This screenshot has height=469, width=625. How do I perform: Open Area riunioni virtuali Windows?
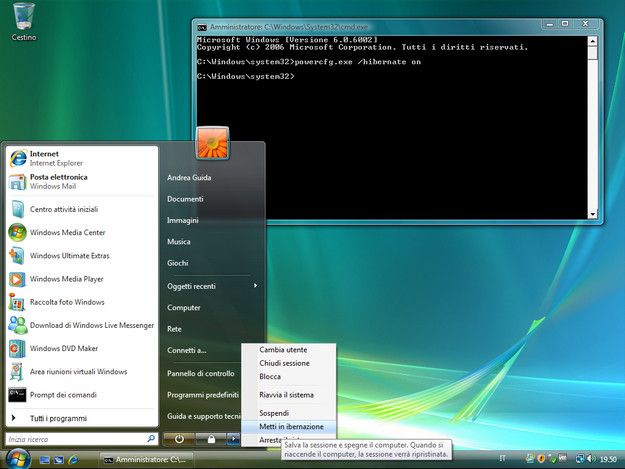82,371
